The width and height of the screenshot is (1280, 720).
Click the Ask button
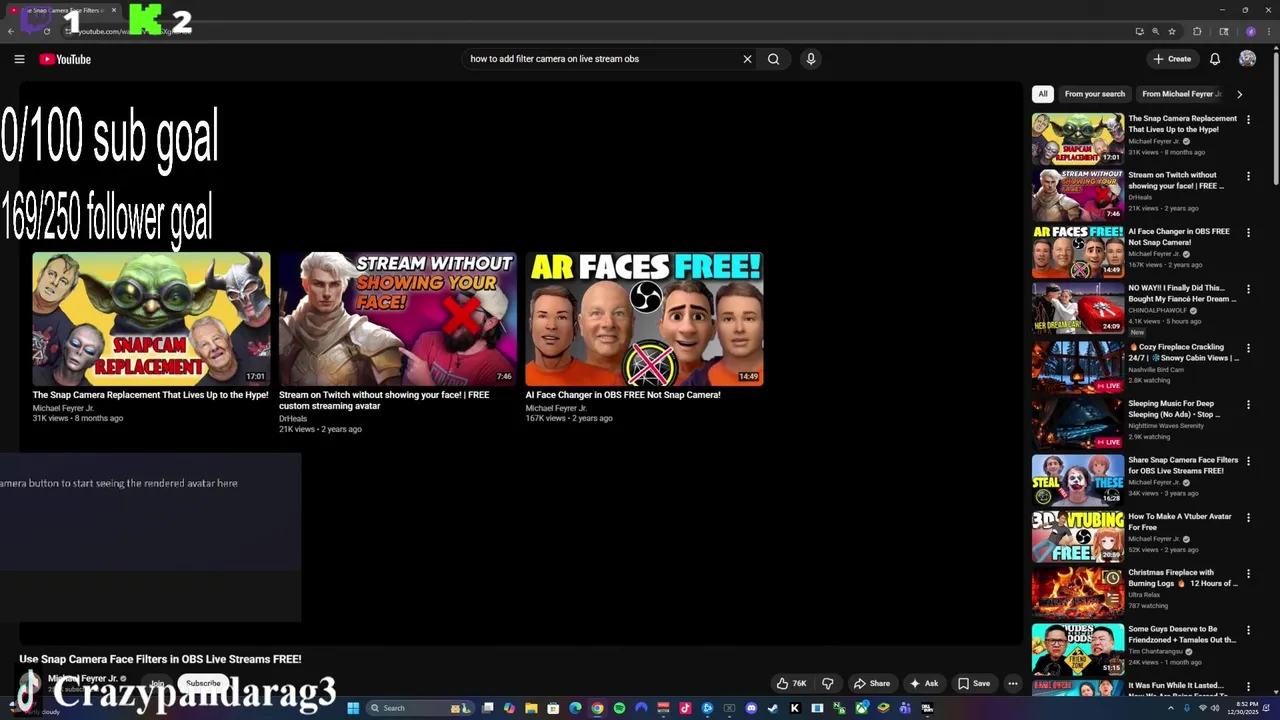(x=924, y=684)
